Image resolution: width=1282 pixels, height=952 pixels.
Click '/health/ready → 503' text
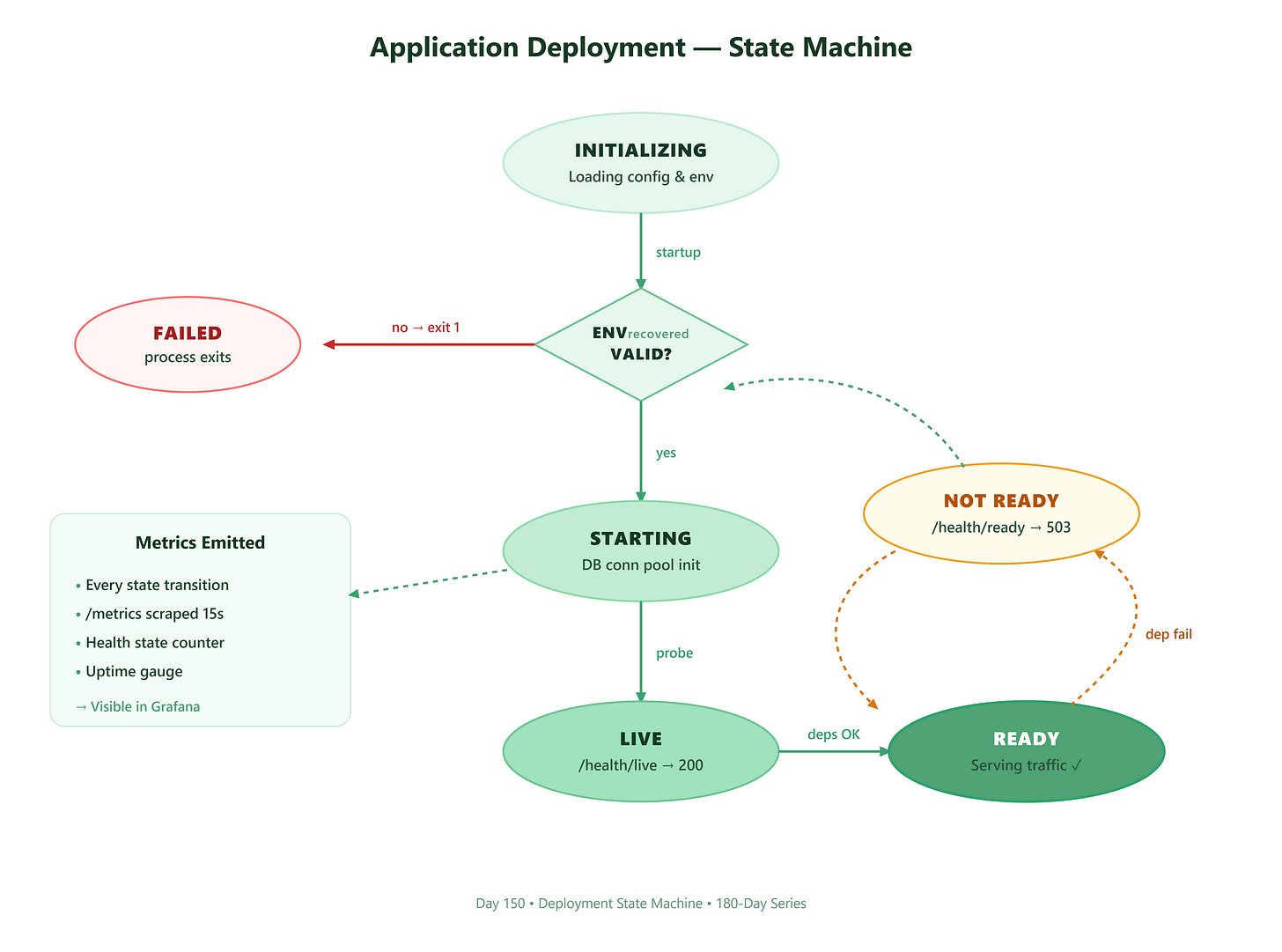coord(1001,528)
